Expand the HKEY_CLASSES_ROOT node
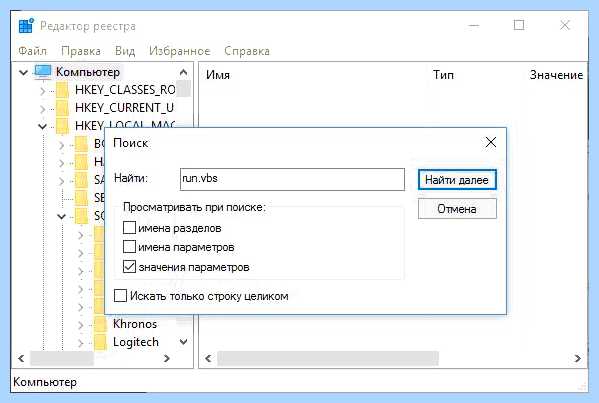Image resolution: width=599 pixels, height=403 pixels. pos(42,91)
